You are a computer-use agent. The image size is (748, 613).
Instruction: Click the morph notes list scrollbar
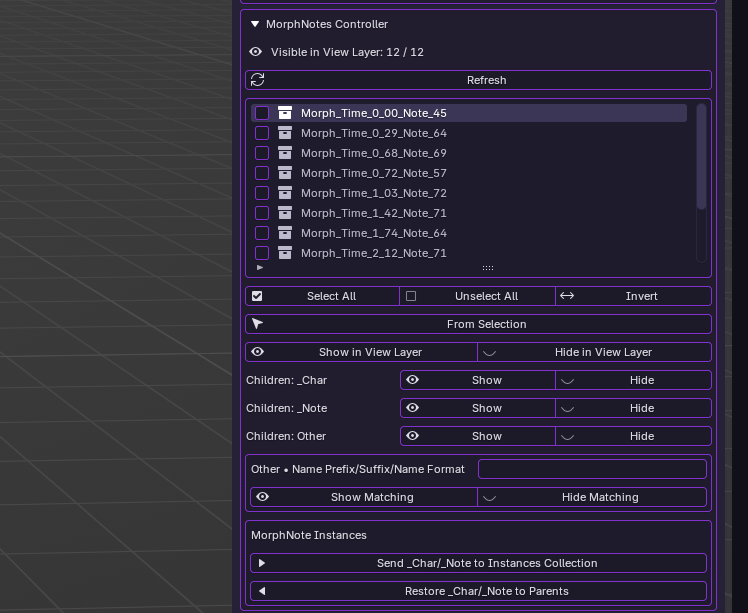coord(701,156)
